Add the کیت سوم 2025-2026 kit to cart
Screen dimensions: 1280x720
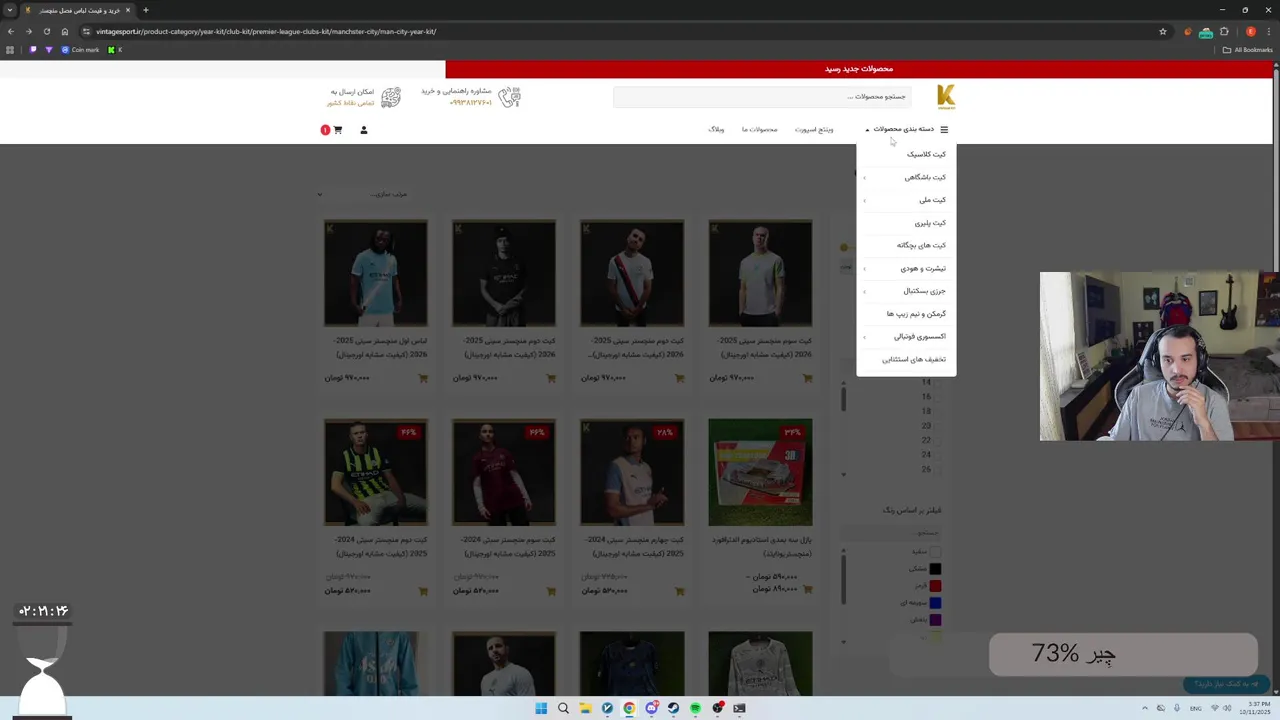808,378
